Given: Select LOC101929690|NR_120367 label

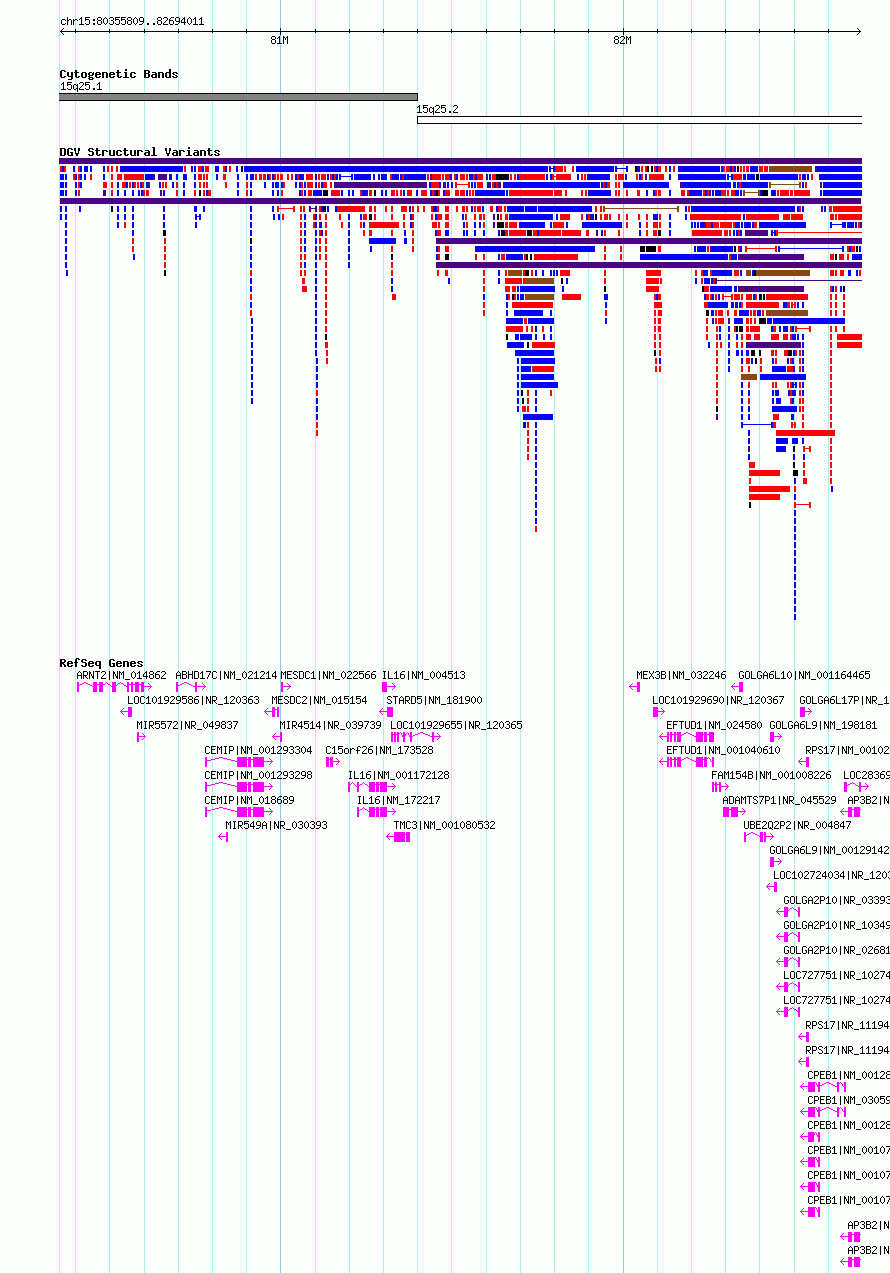Looking at the screenshot, I should tap(719, 700).
